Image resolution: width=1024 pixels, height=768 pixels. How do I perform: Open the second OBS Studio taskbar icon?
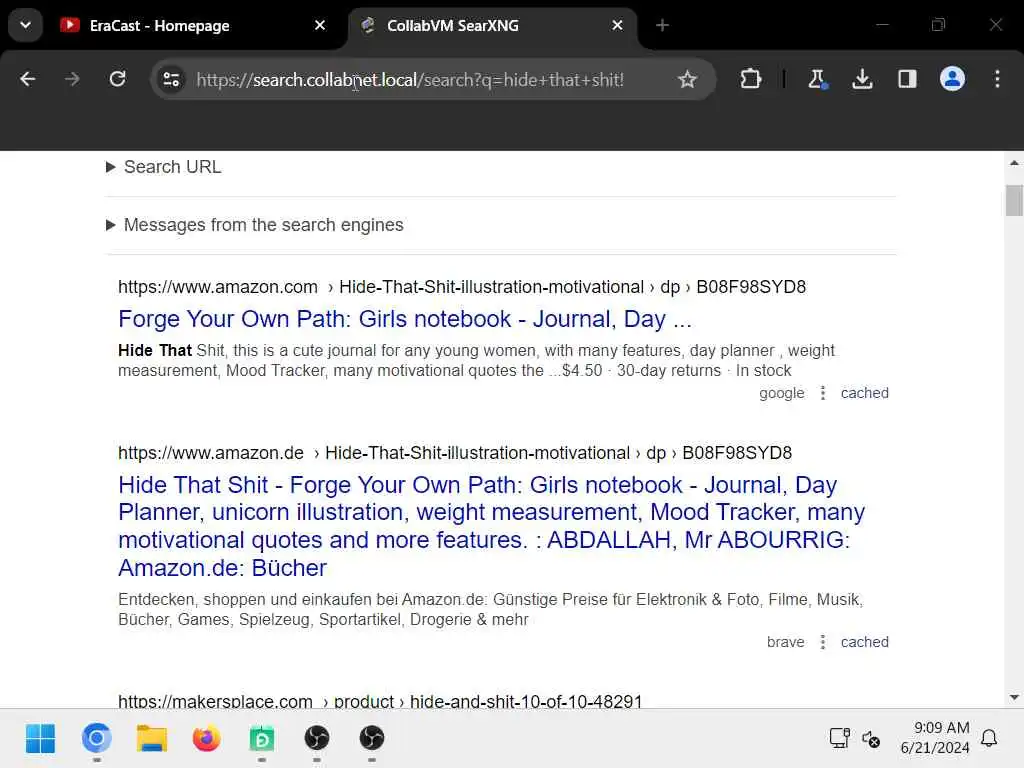[372, 739]
